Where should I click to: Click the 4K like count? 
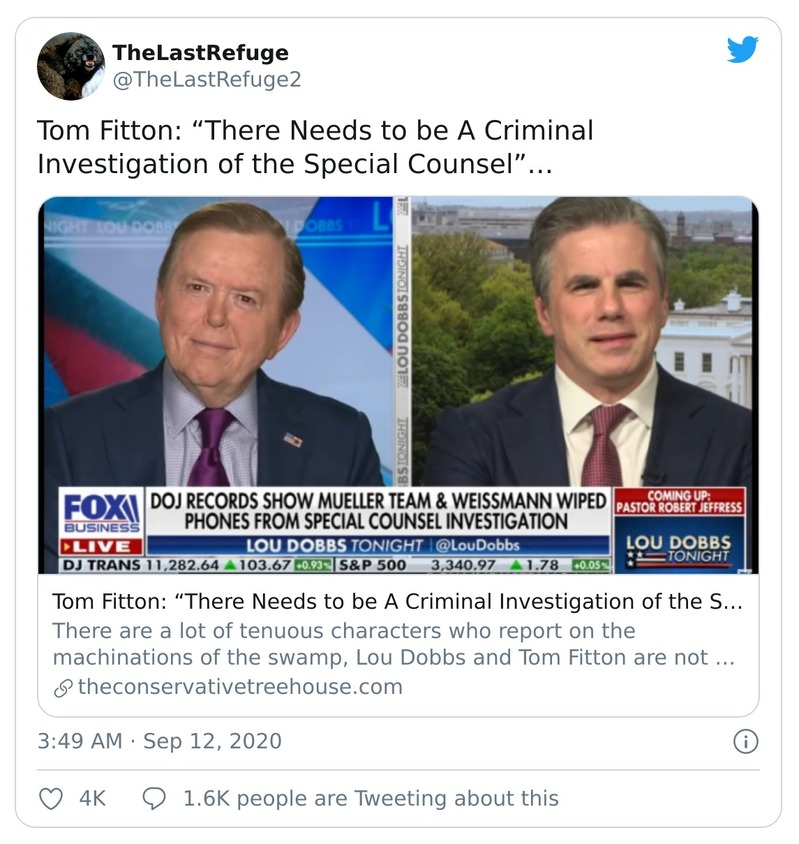pyautogui.click(x=92, y=798)
